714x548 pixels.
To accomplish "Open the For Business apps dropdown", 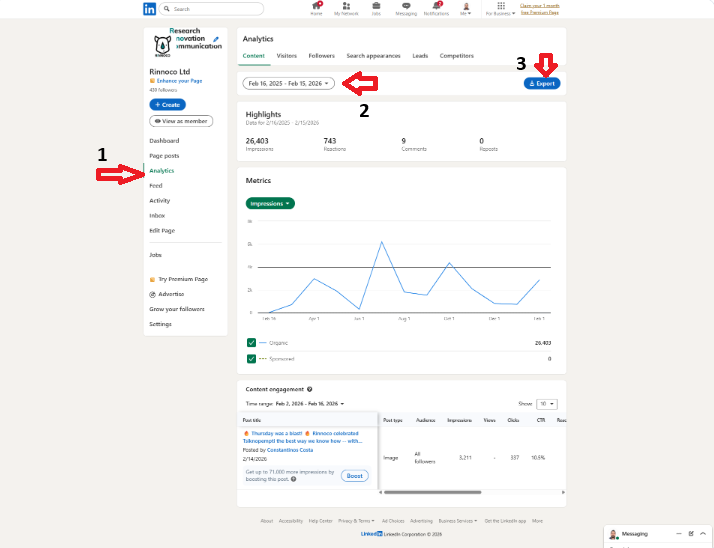I will [x=500, y=9].
